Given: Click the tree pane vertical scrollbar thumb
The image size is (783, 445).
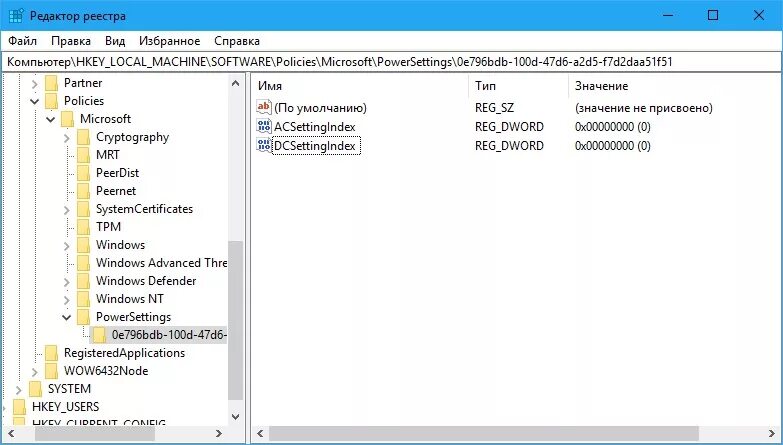Looking at the screenshot, I should pos(236,321).
